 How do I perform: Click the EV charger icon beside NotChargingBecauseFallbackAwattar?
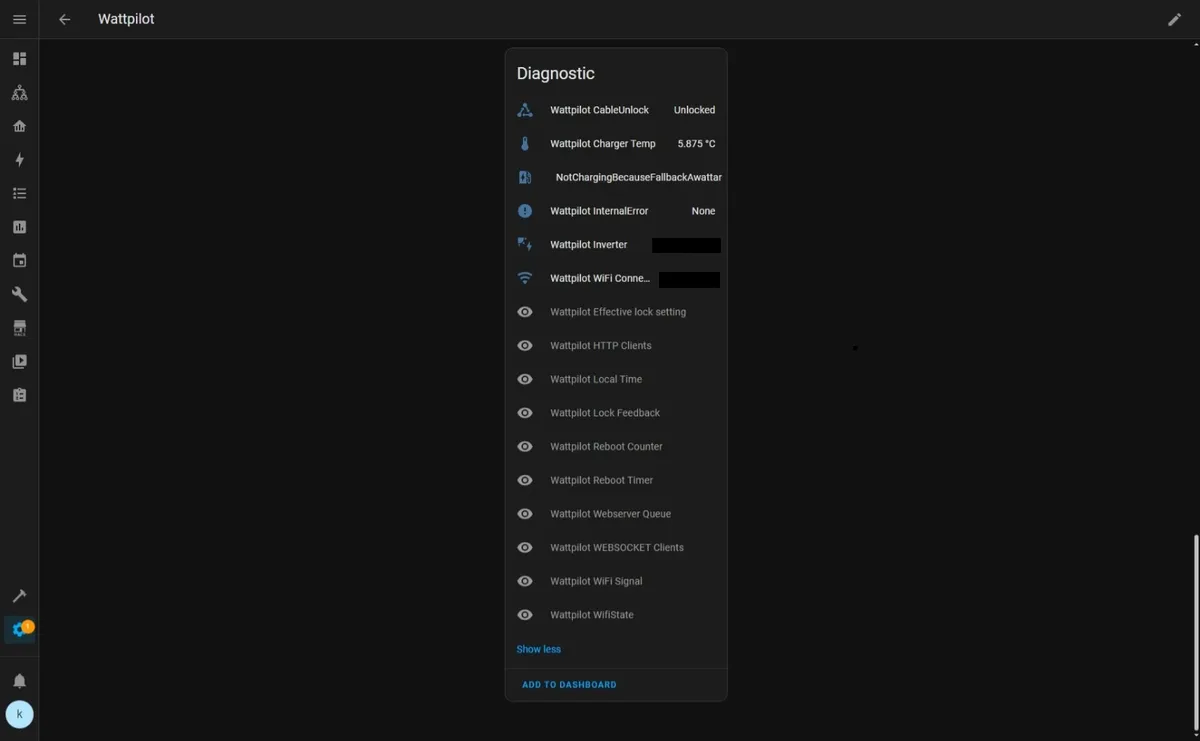525,177
